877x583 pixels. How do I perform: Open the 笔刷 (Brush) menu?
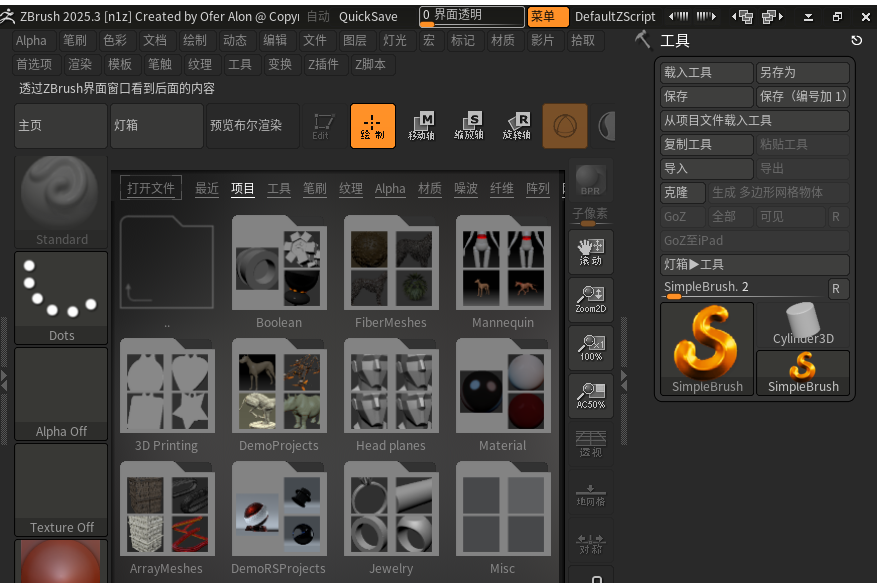pyautogui.click(x=75, y=41)
